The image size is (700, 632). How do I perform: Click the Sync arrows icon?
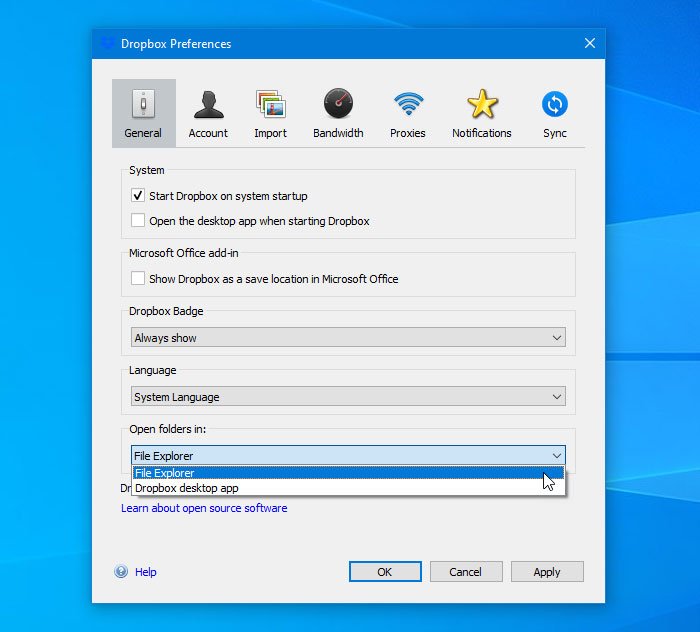click(x=554, y=104)
